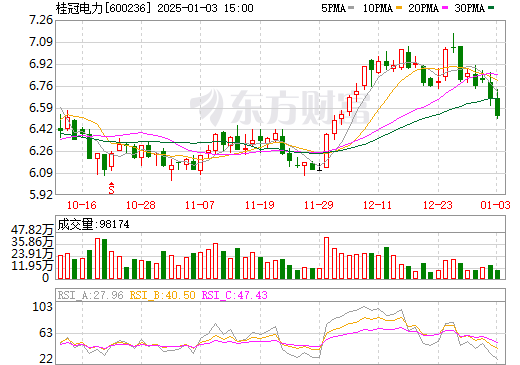Click the green 30PMA legend swatch

(491, 8)
